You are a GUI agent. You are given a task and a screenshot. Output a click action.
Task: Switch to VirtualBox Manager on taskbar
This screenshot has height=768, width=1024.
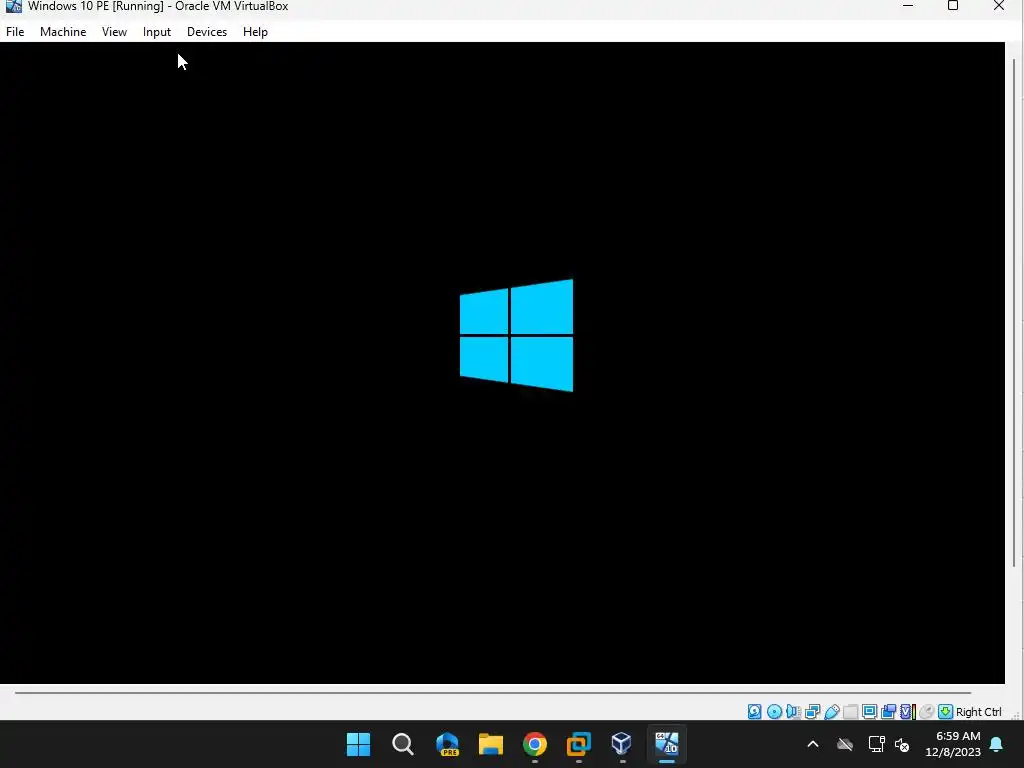pyautogui.click(x=622, y=744)
